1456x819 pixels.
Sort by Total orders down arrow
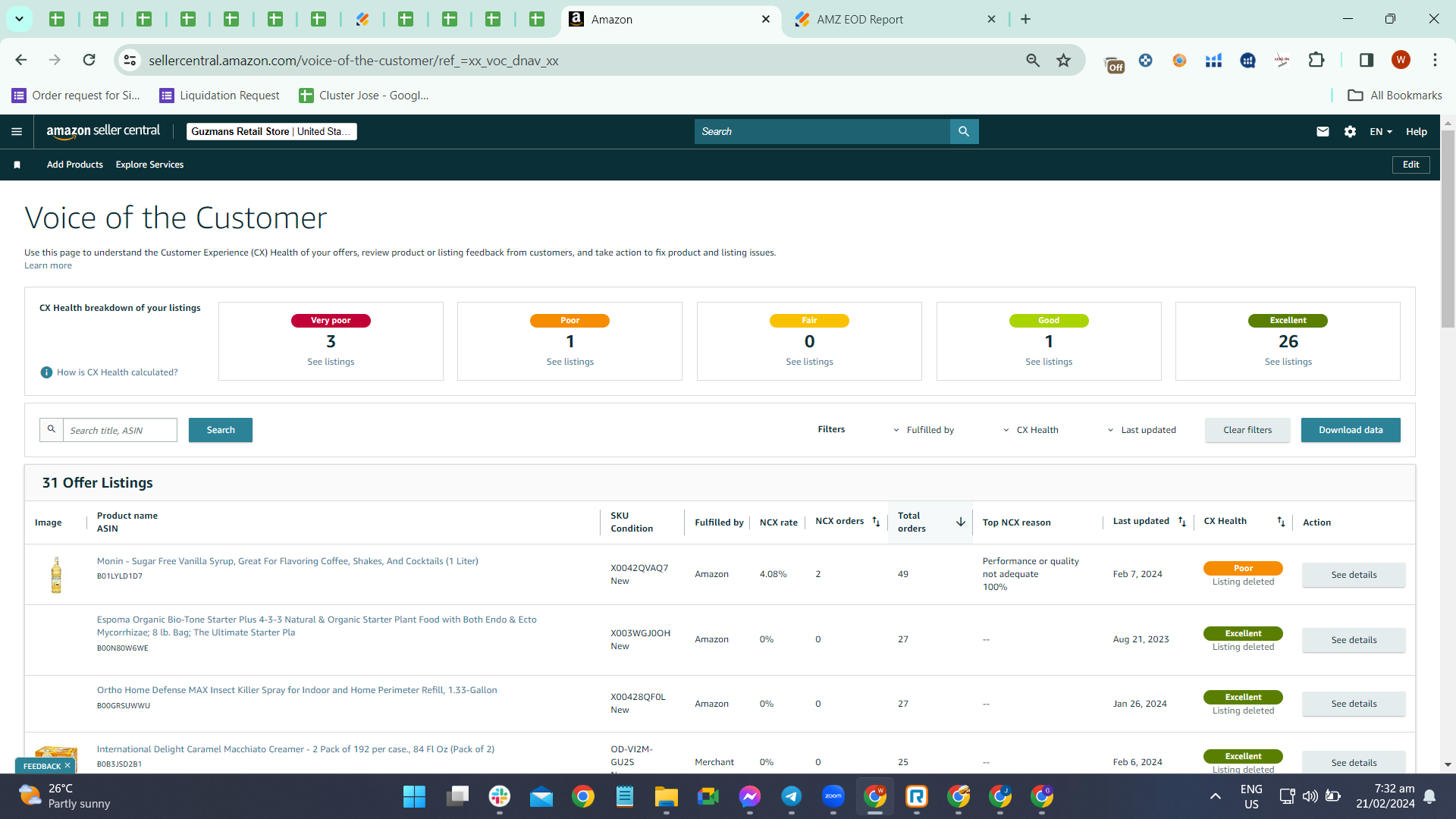pos(960,522)
